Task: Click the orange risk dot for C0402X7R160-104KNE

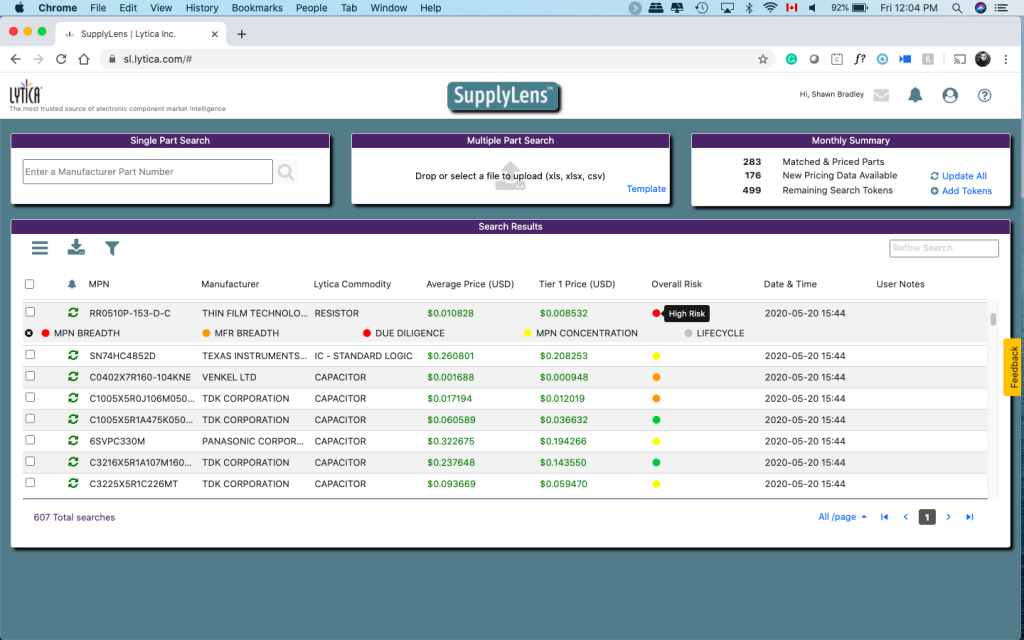Action: pos(656,377)
